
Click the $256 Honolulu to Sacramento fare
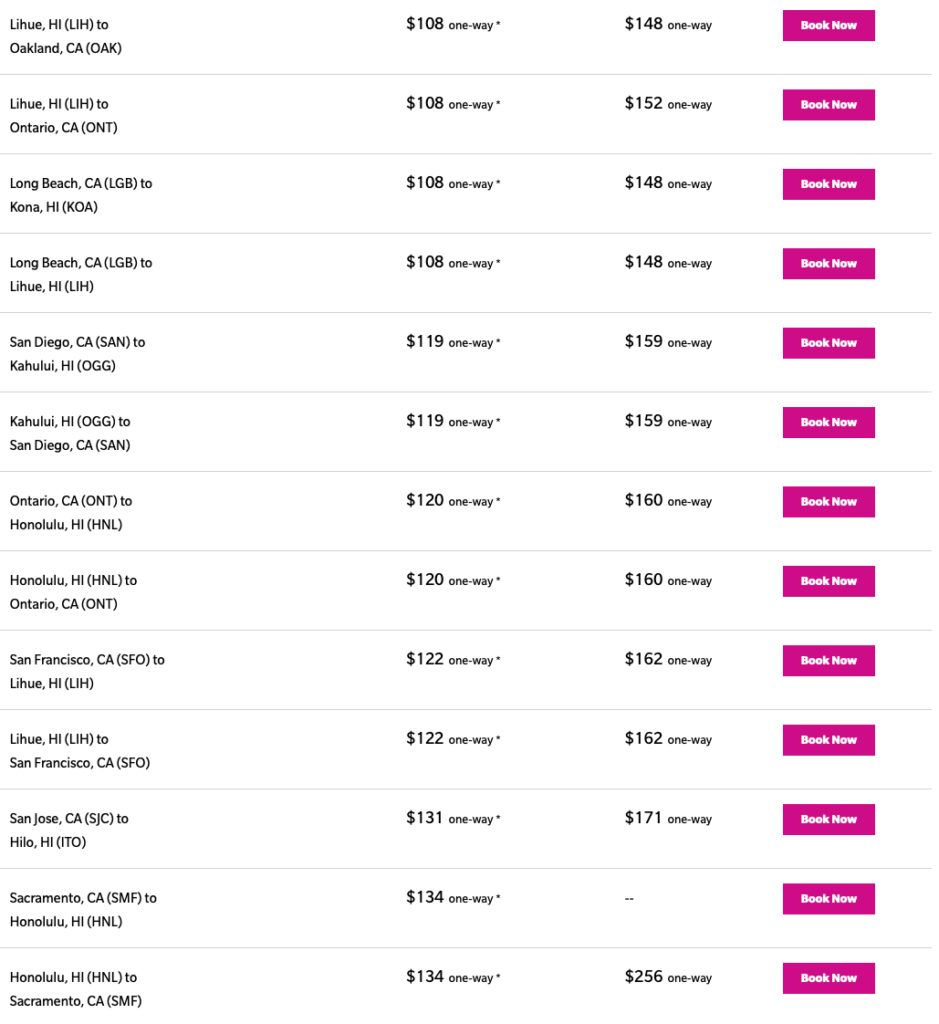tap(644, 977)
